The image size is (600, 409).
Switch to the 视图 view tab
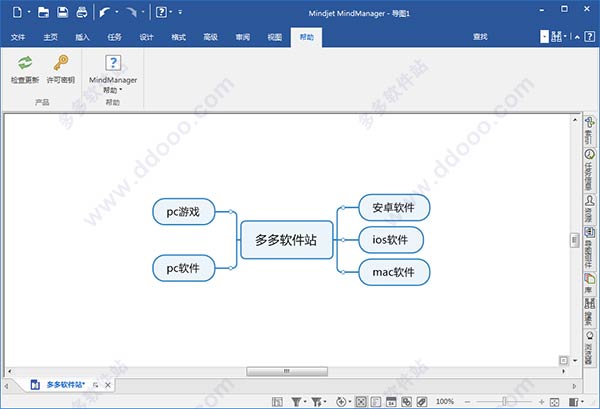tap(274, 37)
